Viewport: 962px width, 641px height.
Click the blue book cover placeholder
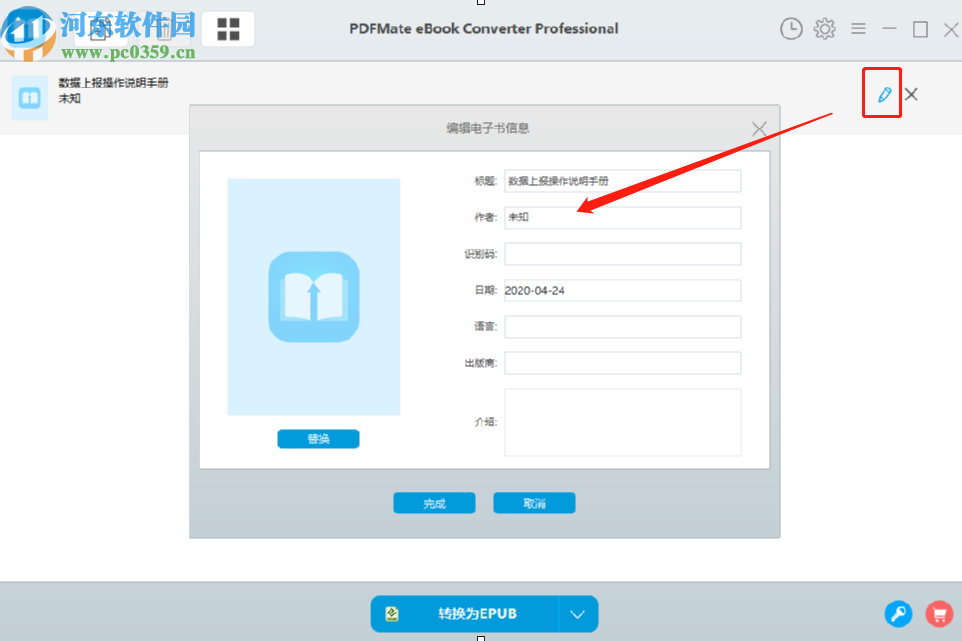point(313,296)
